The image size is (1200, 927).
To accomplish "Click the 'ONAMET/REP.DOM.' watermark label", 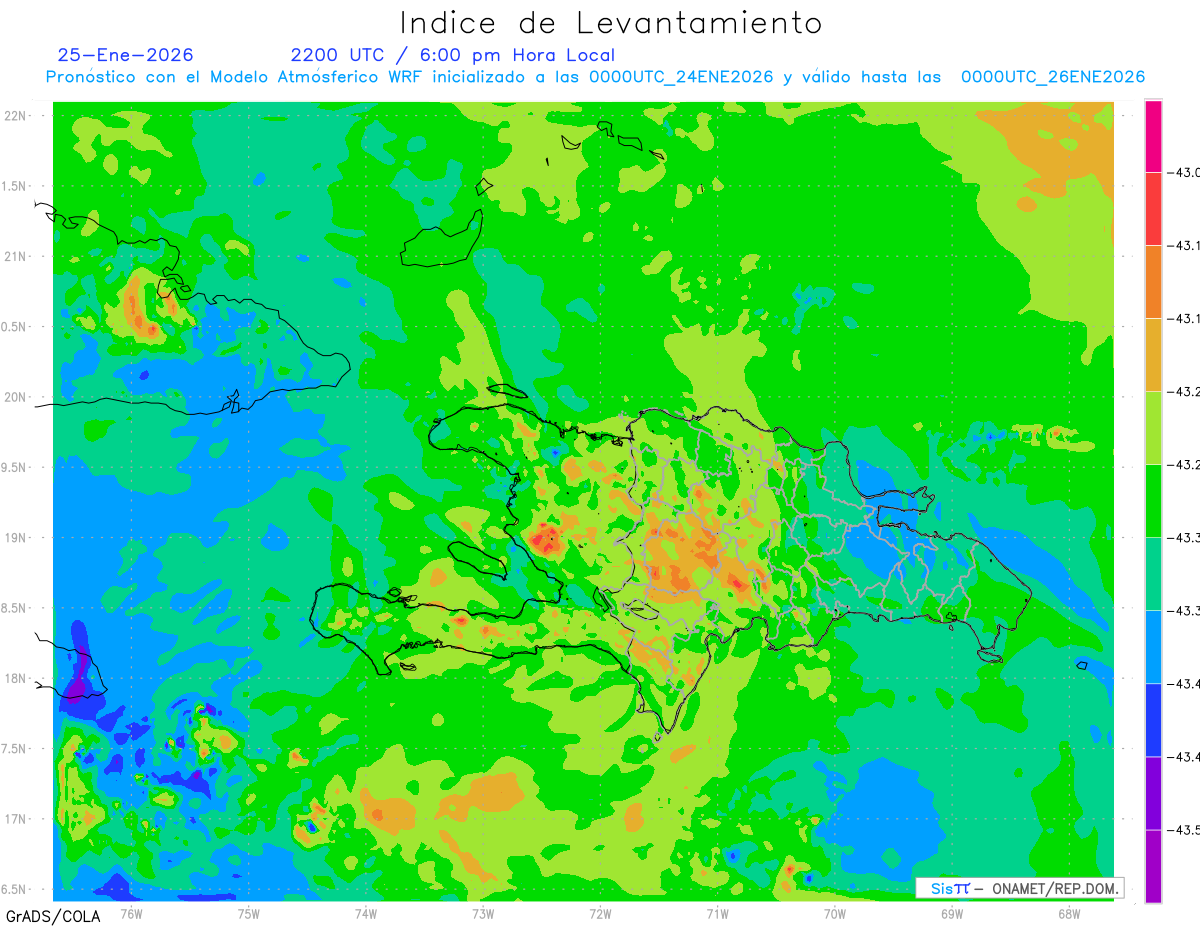I will (x=1054, y=888).
